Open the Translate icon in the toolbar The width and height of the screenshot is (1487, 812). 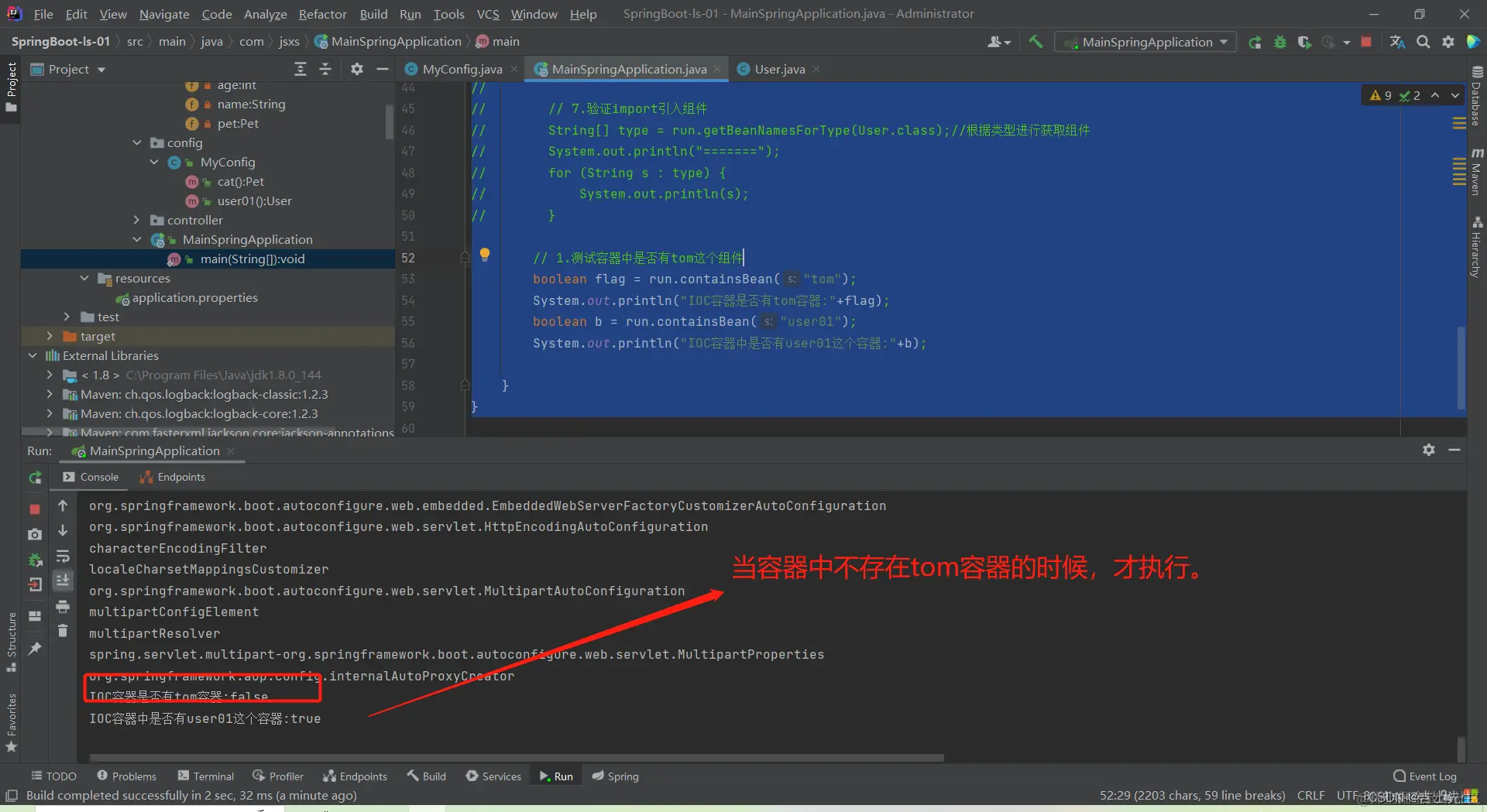(x=1397, y=42)
